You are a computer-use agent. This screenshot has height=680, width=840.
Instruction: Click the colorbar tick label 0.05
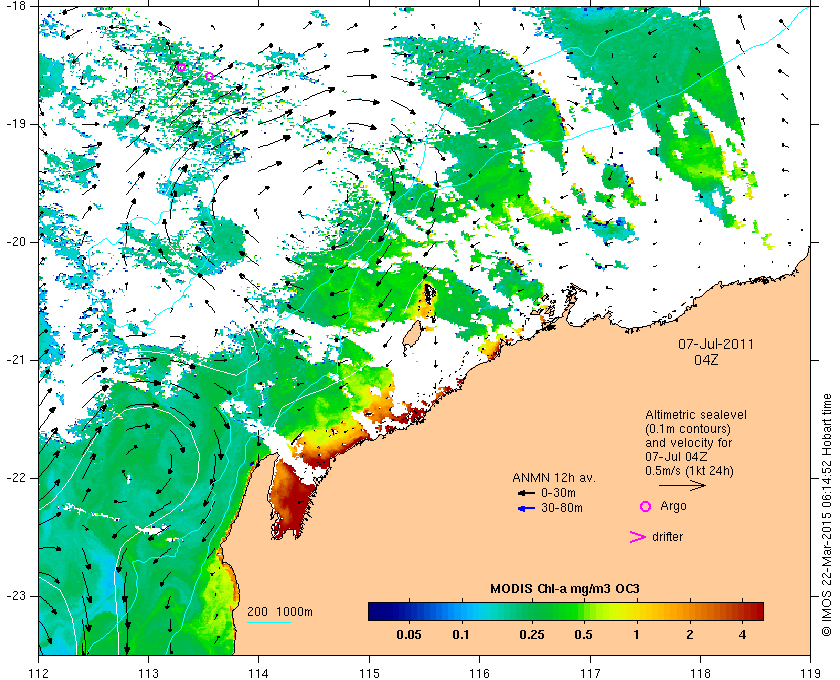click(408, 635)
